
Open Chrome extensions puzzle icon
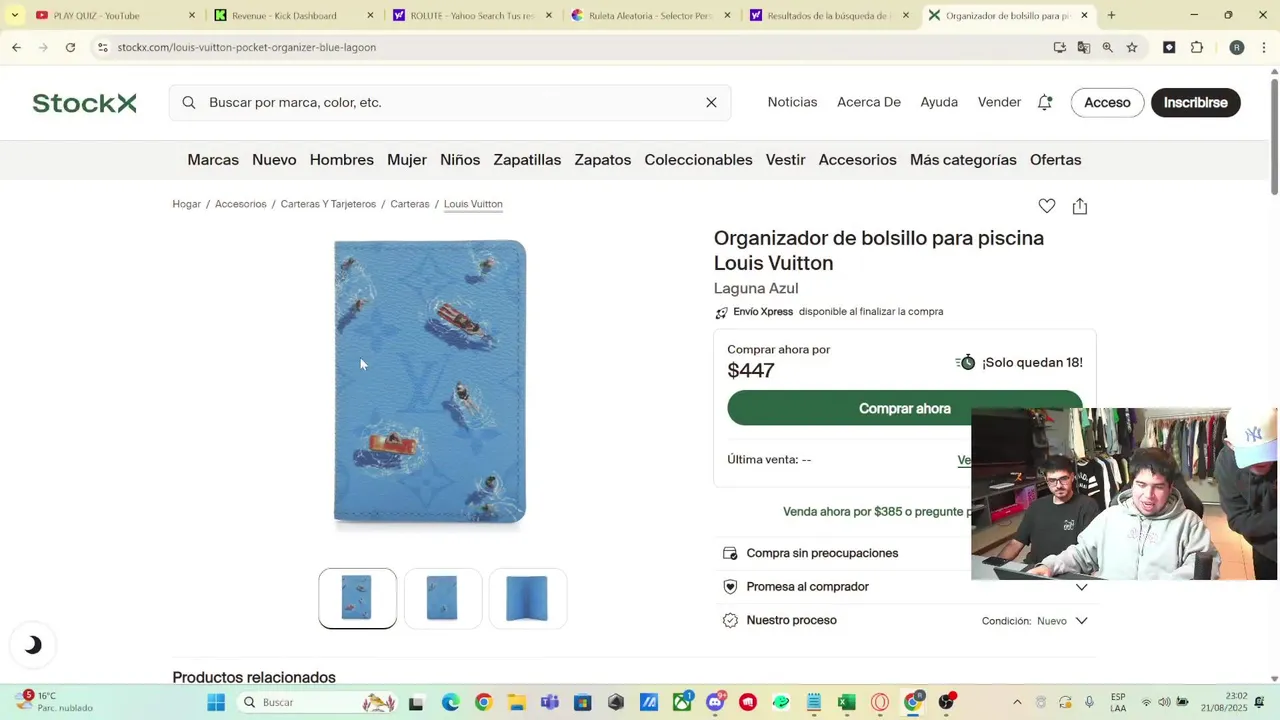pyautogui.click(x=1197, y=47)
